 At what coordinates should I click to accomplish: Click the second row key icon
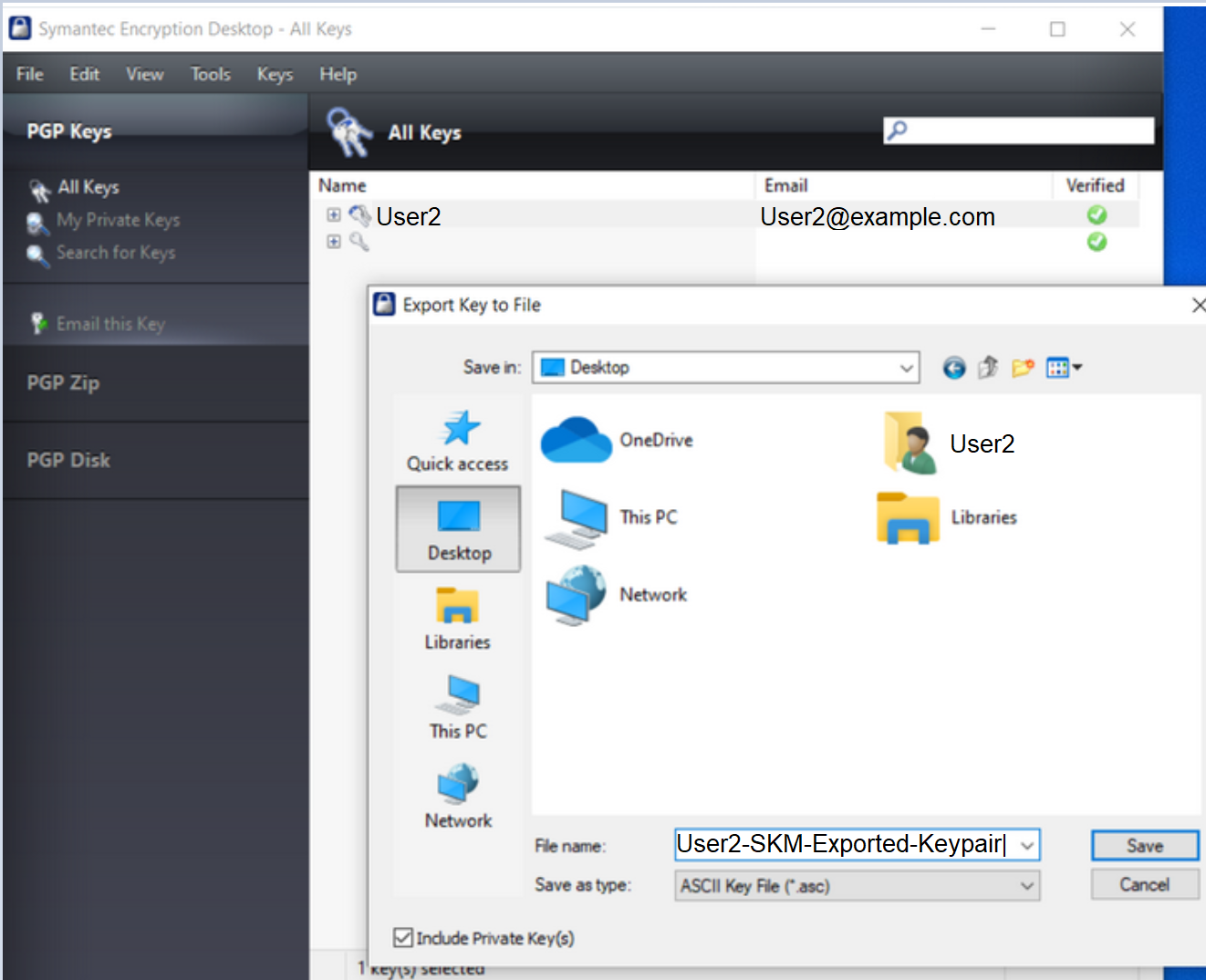pyautogui.click(x=359, y=242)
